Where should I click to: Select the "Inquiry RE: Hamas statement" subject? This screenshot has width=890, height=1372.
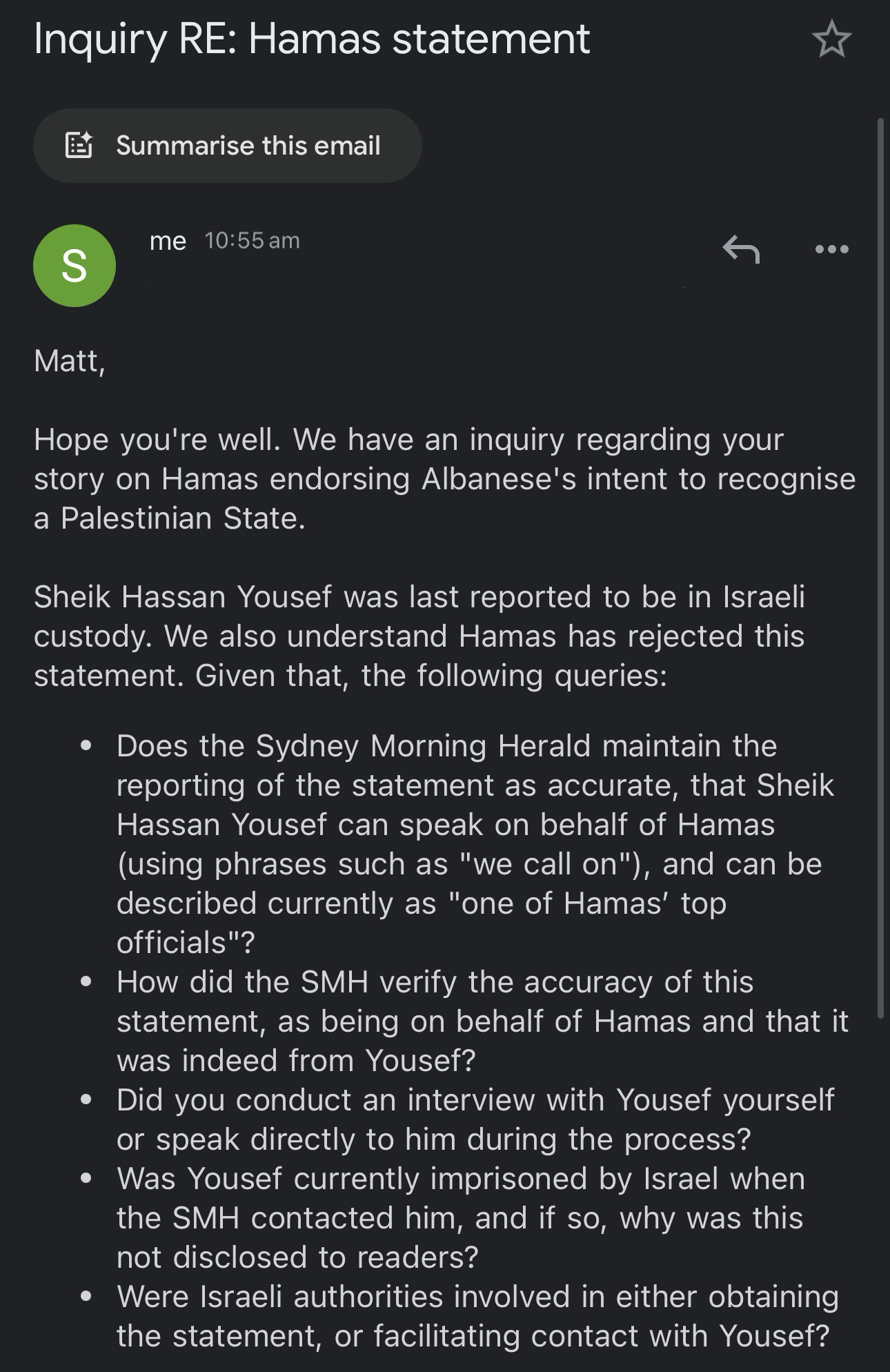[x=311, y=39]
